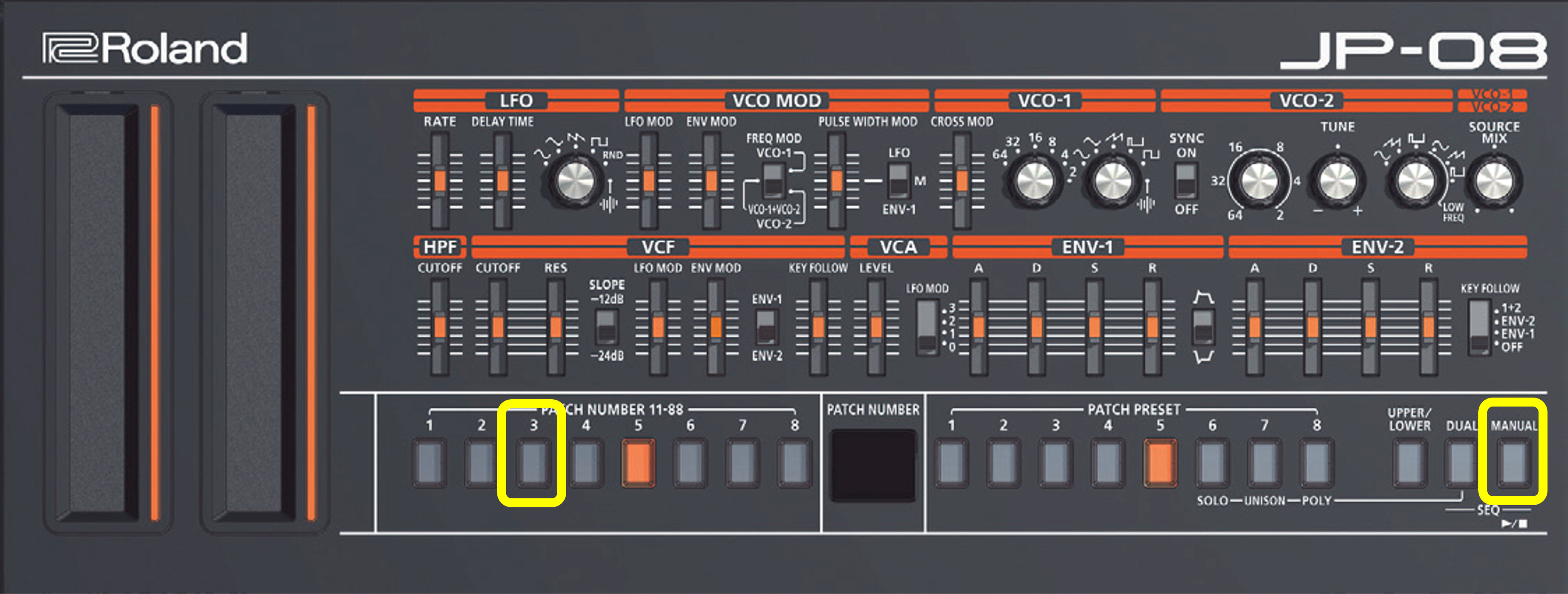1568x594 pixels.
Task: Select Patch Number bank button 8
Action: 794,463
